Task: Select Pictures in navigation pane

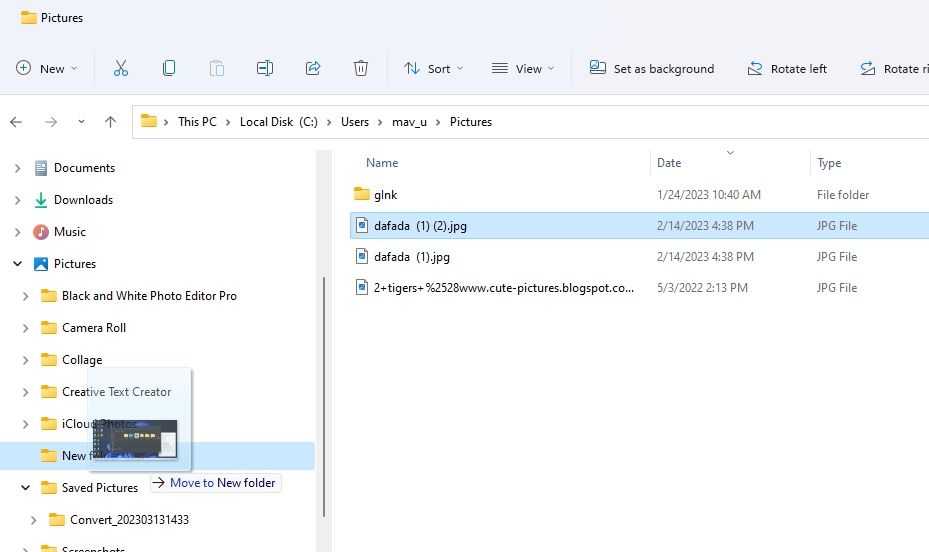Action: click(x=75, y=264)
